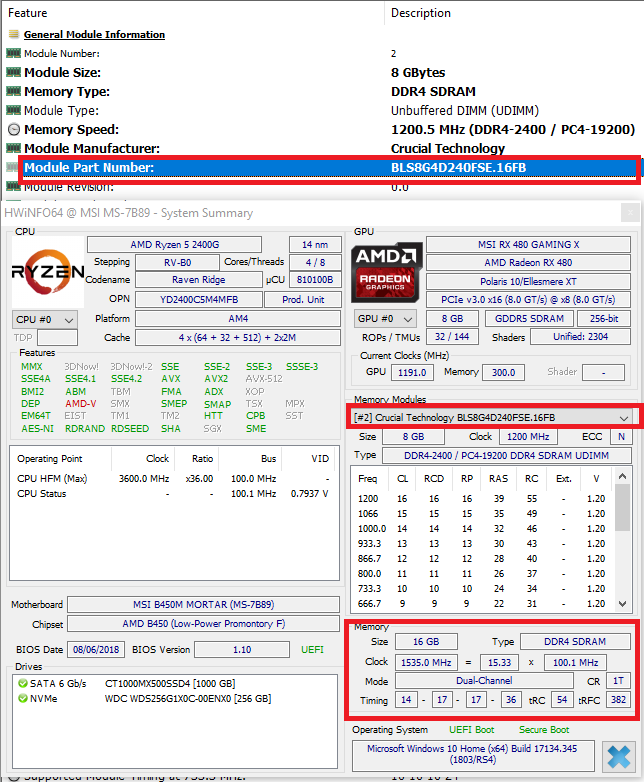
Task: Click the CPU HFM (Max) operating point row
Action: 174,478
